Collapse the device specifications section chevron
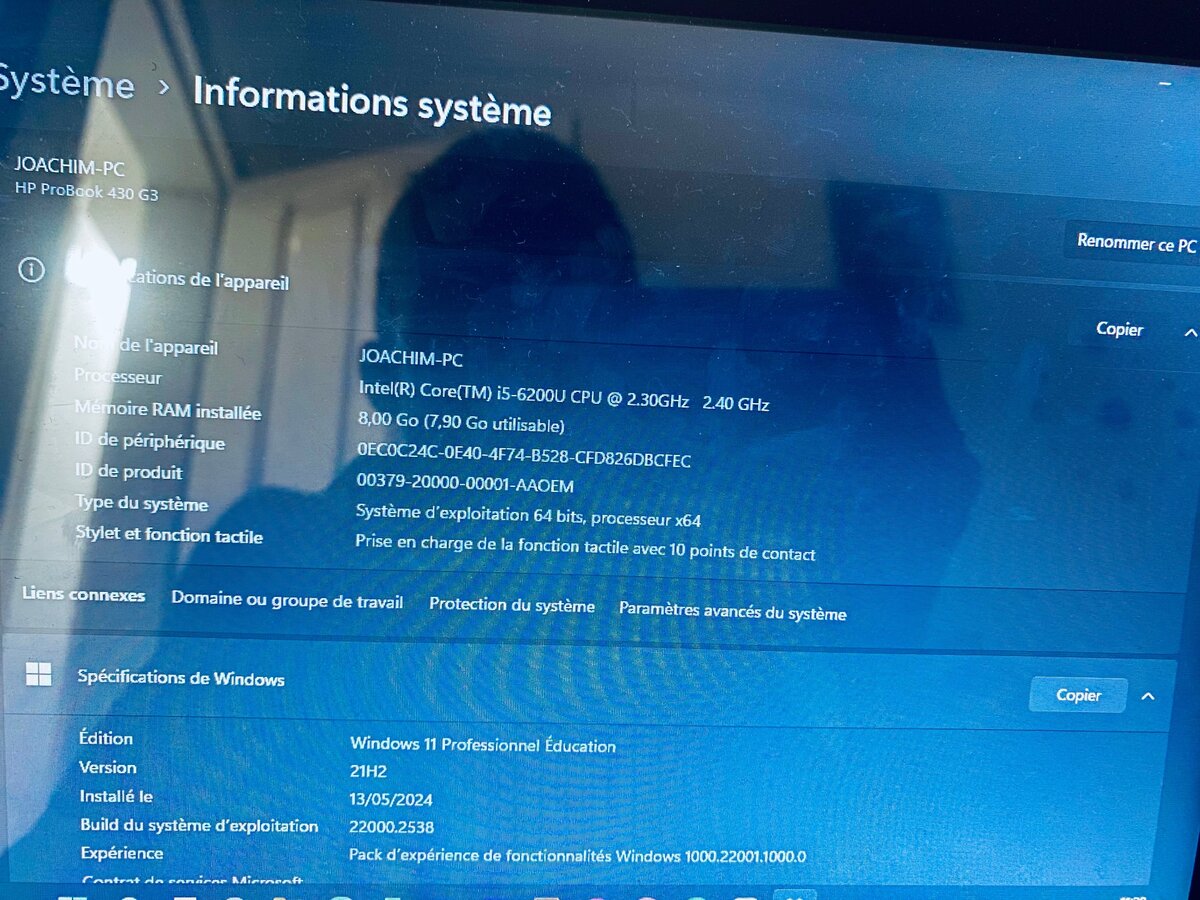The image size is (1200, 900). (1189, 332)
